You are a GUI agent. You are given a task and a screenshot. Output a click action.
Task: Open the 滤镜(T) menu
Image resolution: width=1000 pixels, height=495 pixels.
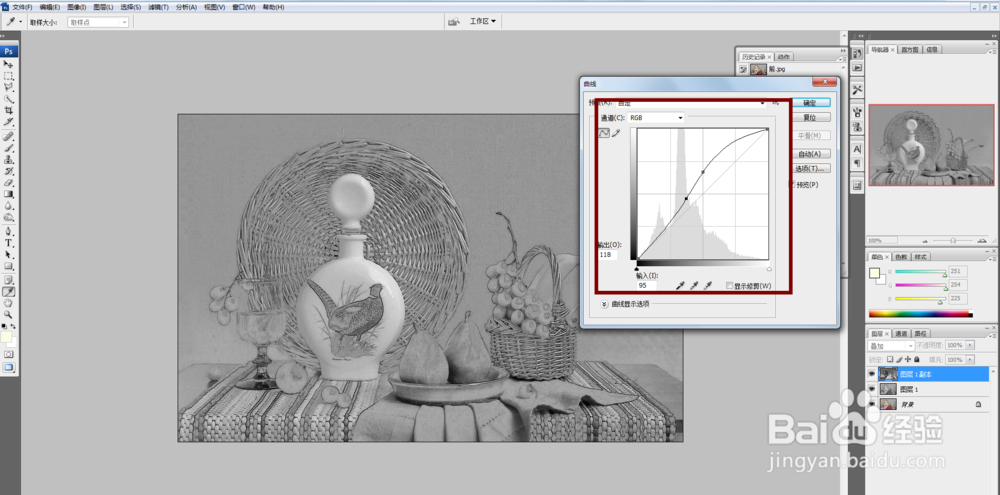point(158,7)
